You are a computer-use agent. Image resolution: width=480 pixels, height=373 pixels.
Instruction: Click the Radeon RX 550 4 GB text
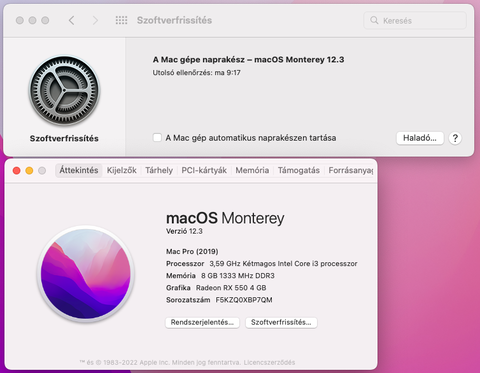point(231,288)
